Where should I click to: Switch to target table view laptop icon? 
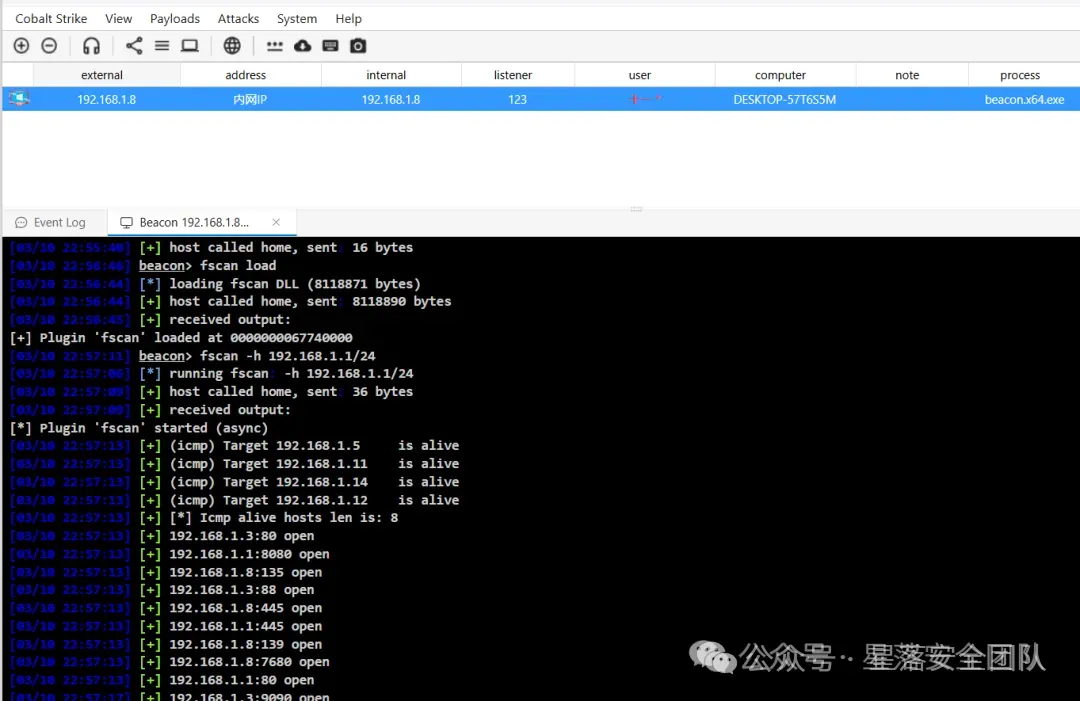189,45
